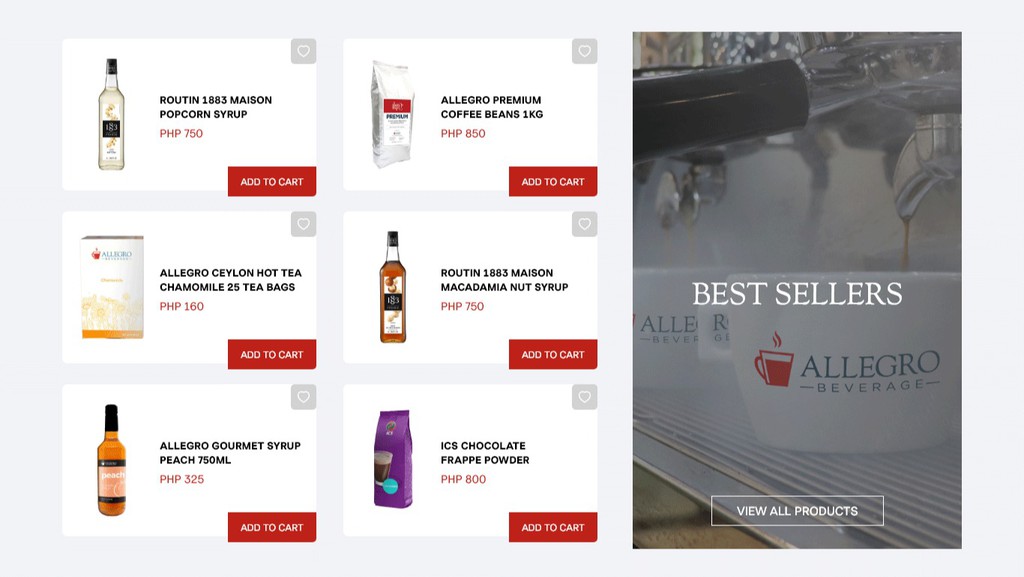The height and width of the screenshot is (577, 1024).
Task: Add Ceylon Chamomile tea bags to cart
Action: coord(272,354)
